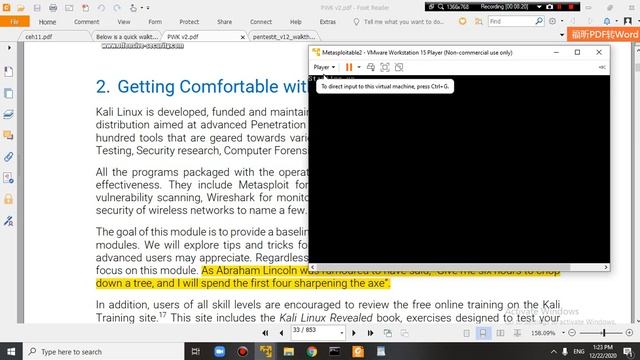Click the user account icon
The height and width of the screenshot is (360, 640).
pyautogui.click(x=628, y=21)
